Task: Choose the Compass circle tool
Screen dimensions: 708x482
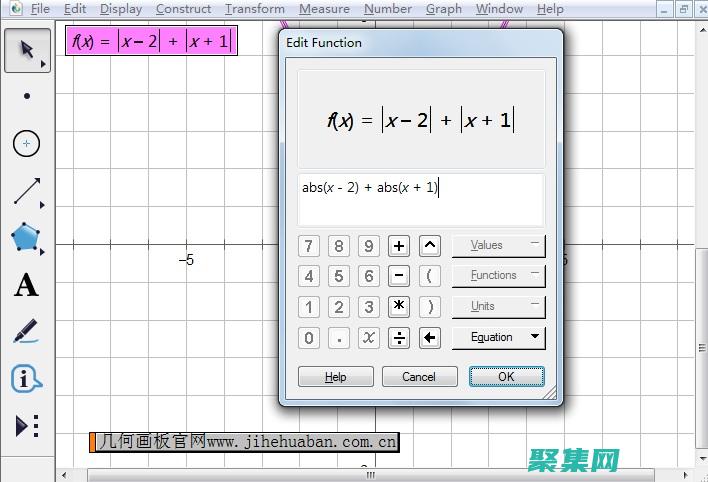Action: [27, 144]
